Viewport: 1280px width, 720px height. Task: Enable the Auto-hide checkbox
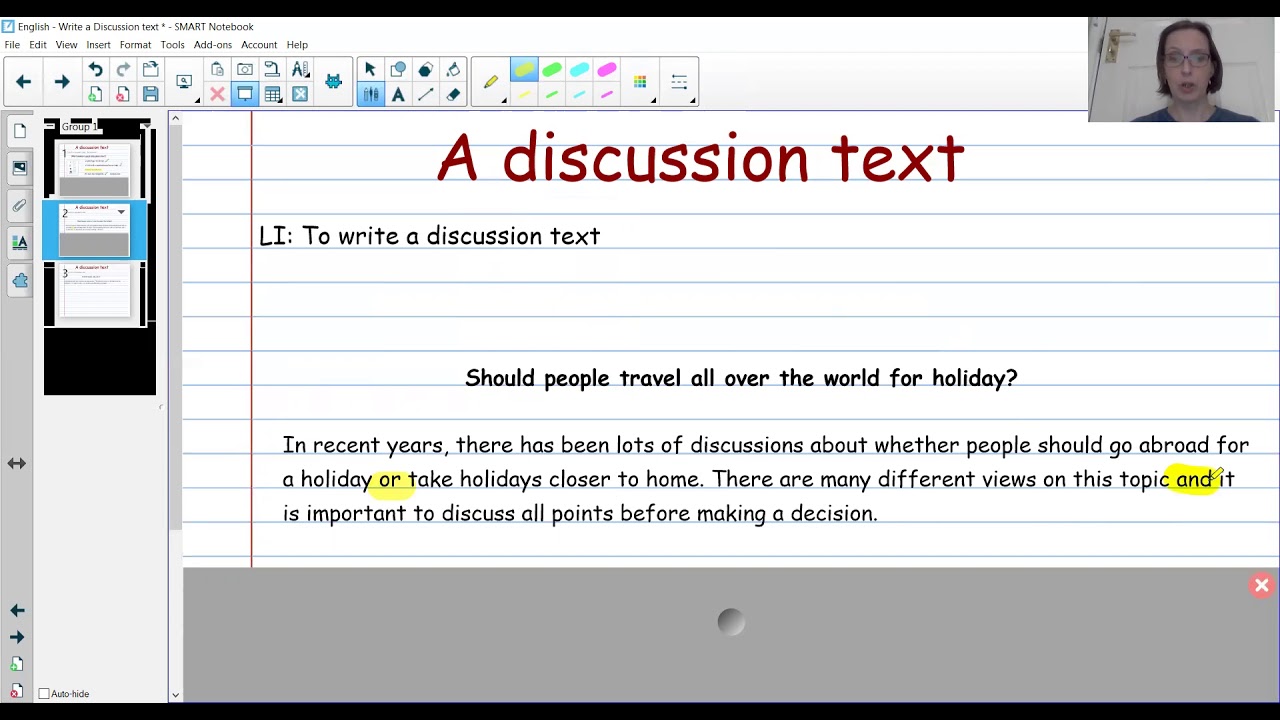click(x=44, y=694)
